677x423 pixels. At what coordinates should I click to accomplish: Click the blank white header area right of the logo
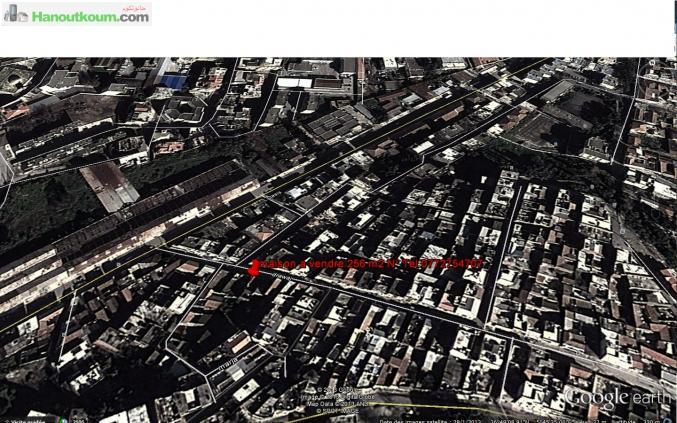tap(400, 28)
